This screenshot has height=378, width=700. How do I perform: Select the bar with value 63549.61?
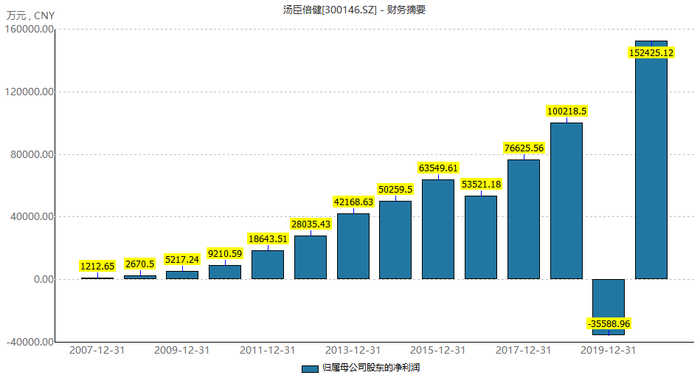[438, 229]
